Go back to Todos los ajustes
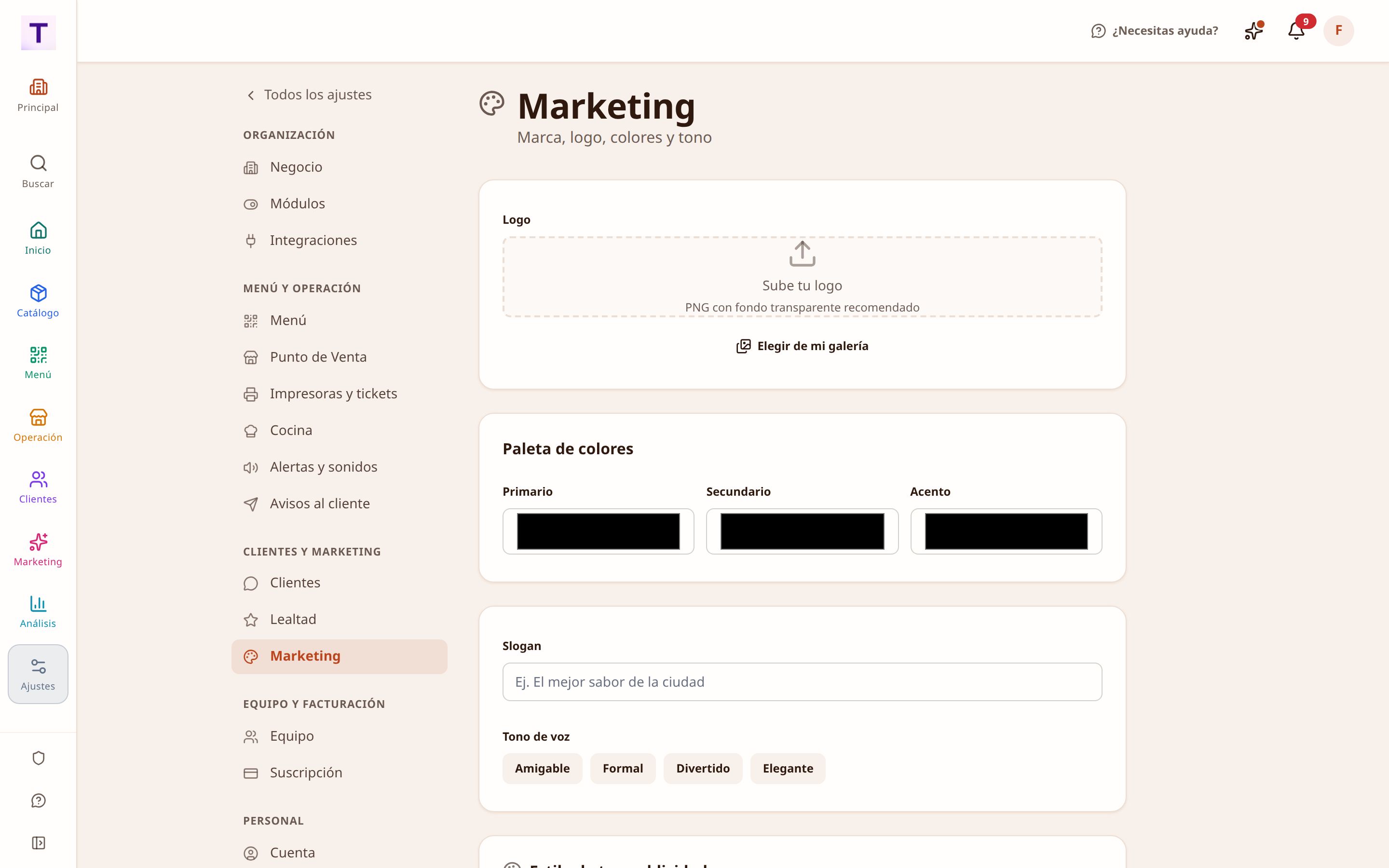 point(309,95)
